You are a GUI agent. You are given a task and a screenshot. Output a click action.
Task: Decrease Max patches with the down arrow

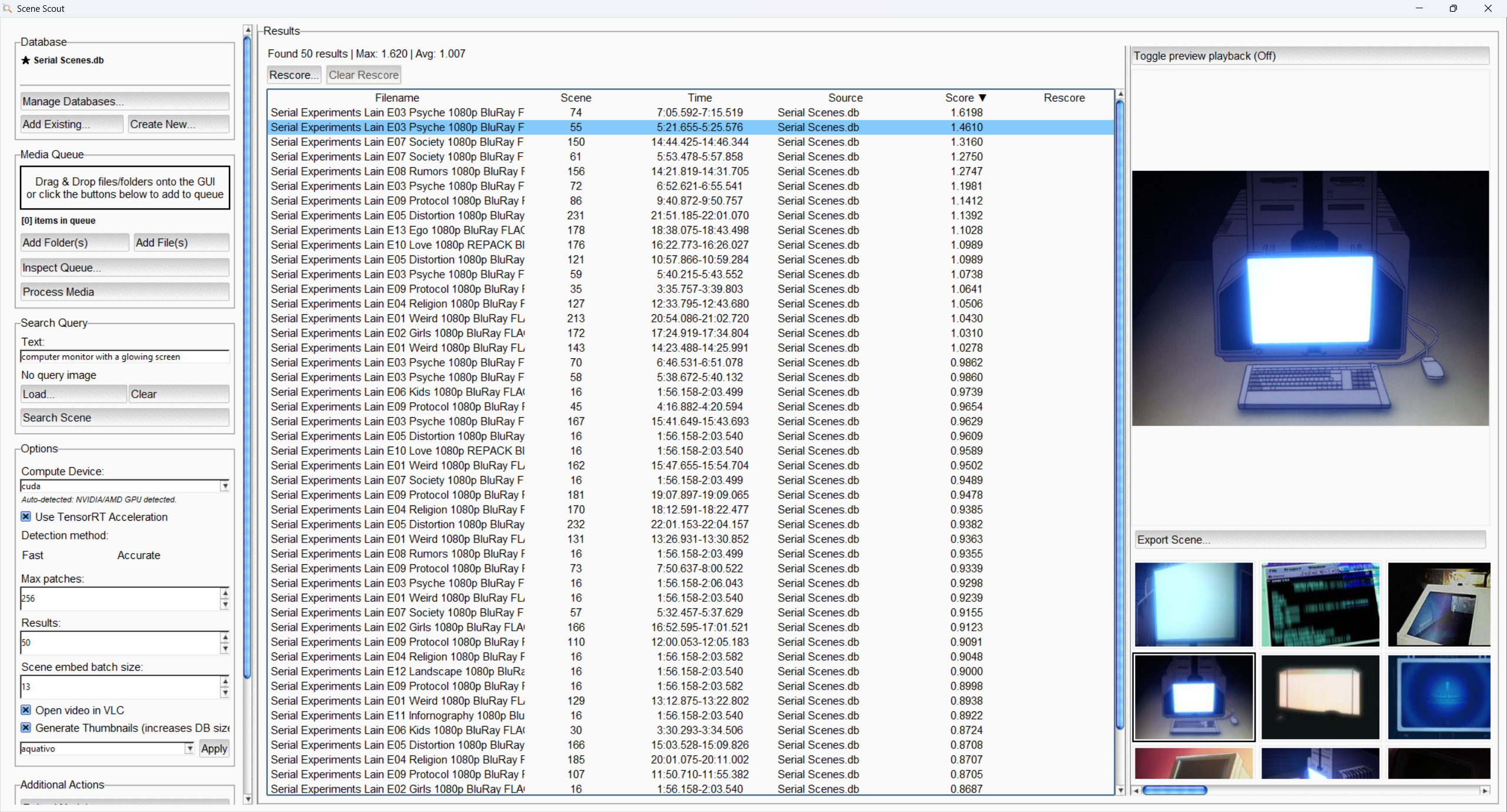(x=225, y=604)
